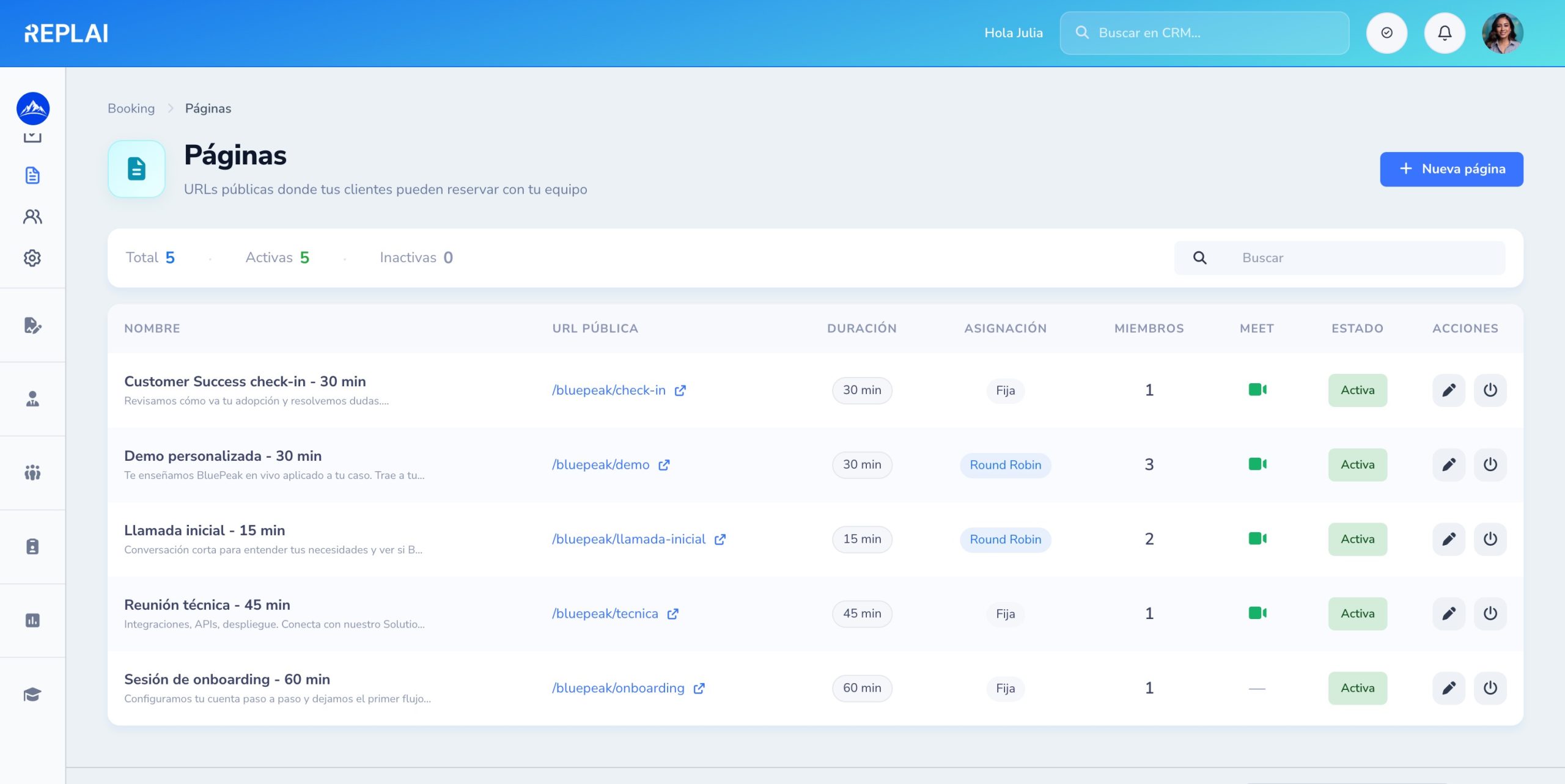1565x784 pixels.
Task: Deactivate the Customer Success check-in page
Action: 1490,390
